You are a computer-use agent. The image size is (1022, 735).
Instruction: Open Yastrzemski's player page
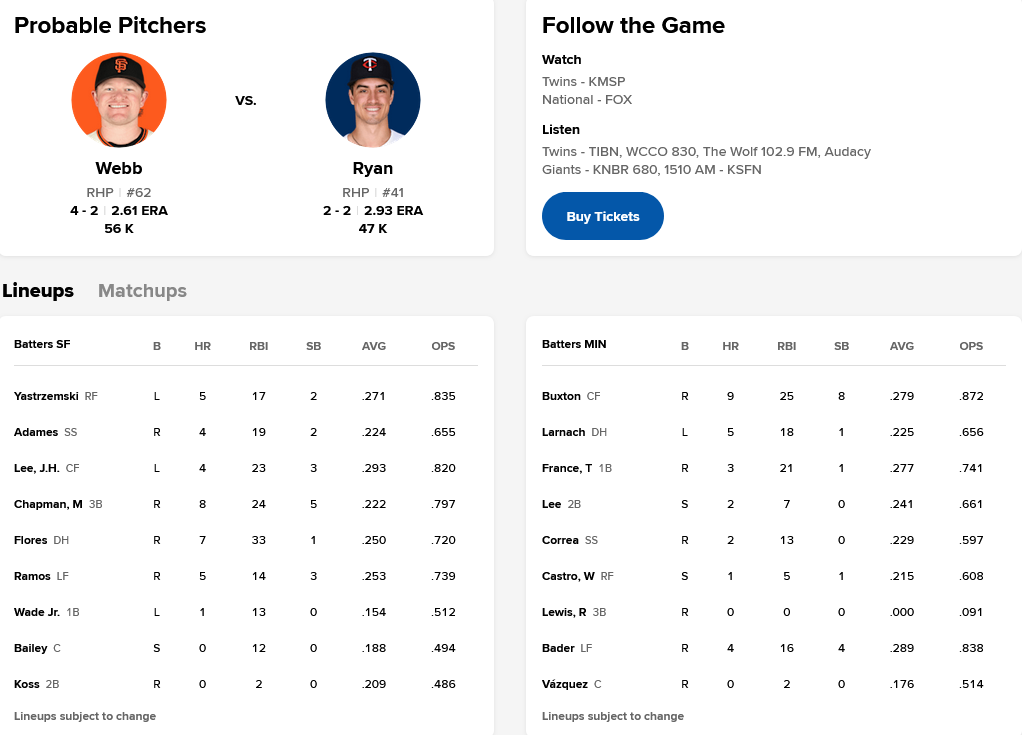pyautogui.click(x=46, y=396)
